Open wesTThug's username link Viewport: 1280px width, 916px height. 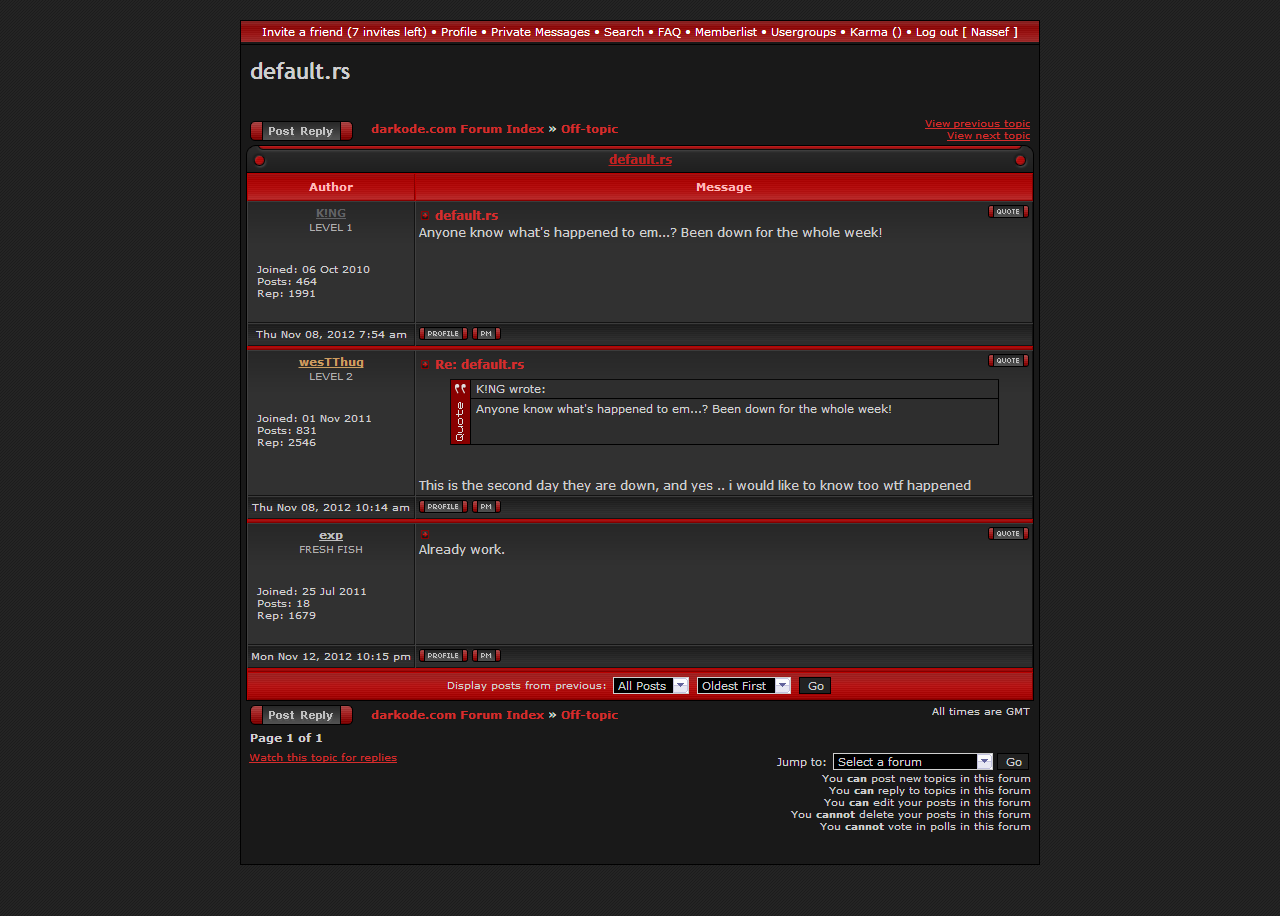point(331,362)
